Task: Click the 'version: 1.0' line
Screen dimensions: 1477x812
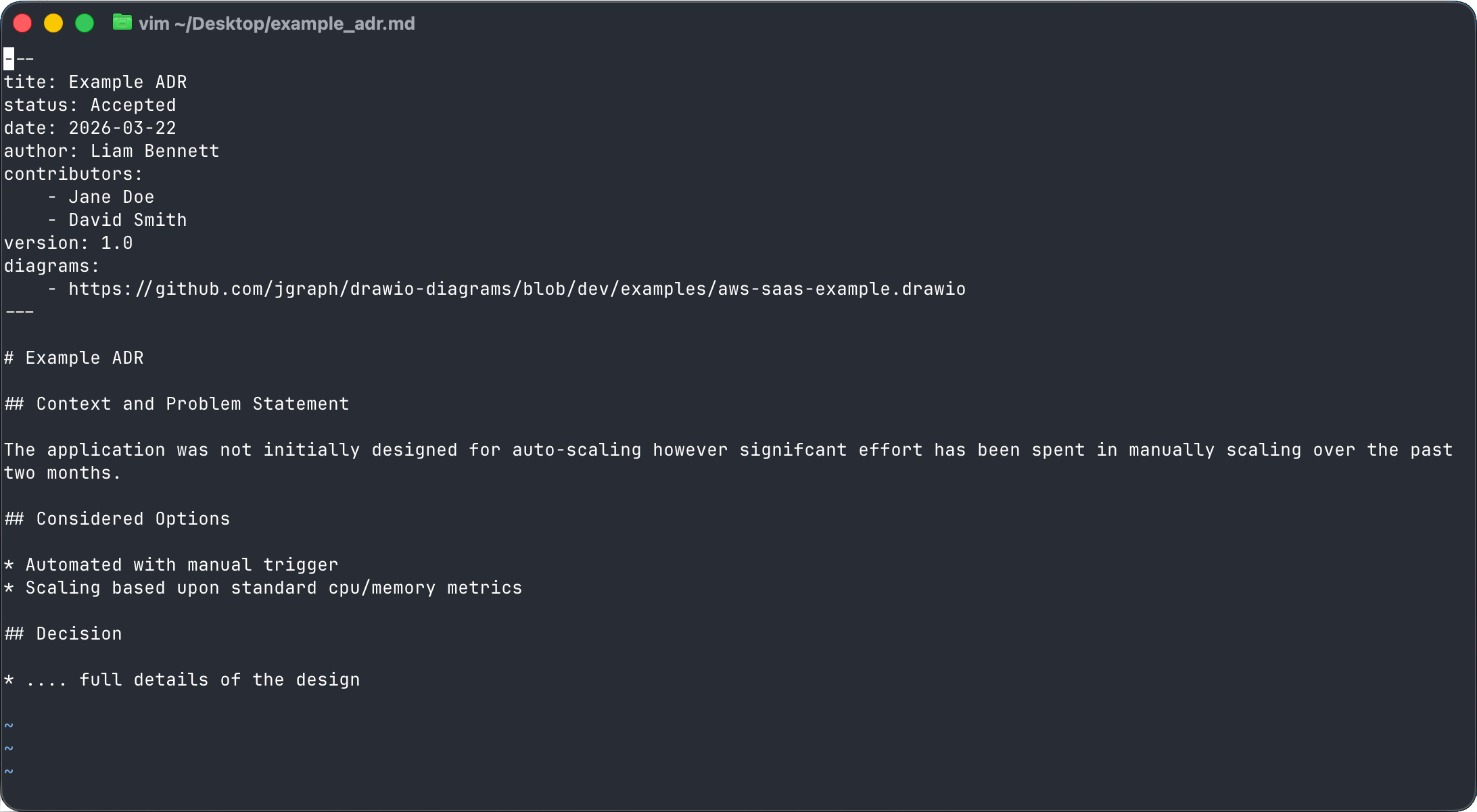Action: pos(68,243)
